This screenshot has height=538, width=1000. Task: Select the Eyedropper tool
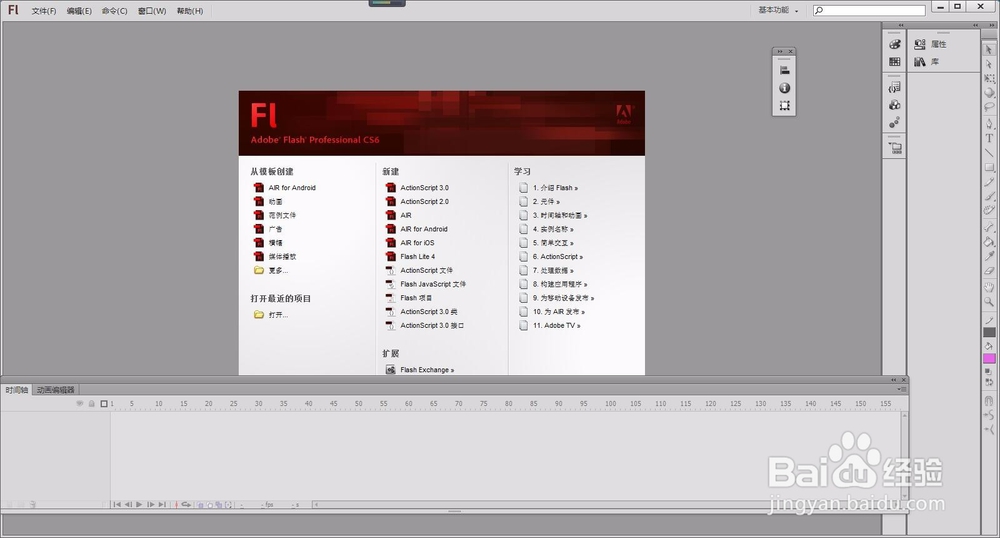[989, 256]
